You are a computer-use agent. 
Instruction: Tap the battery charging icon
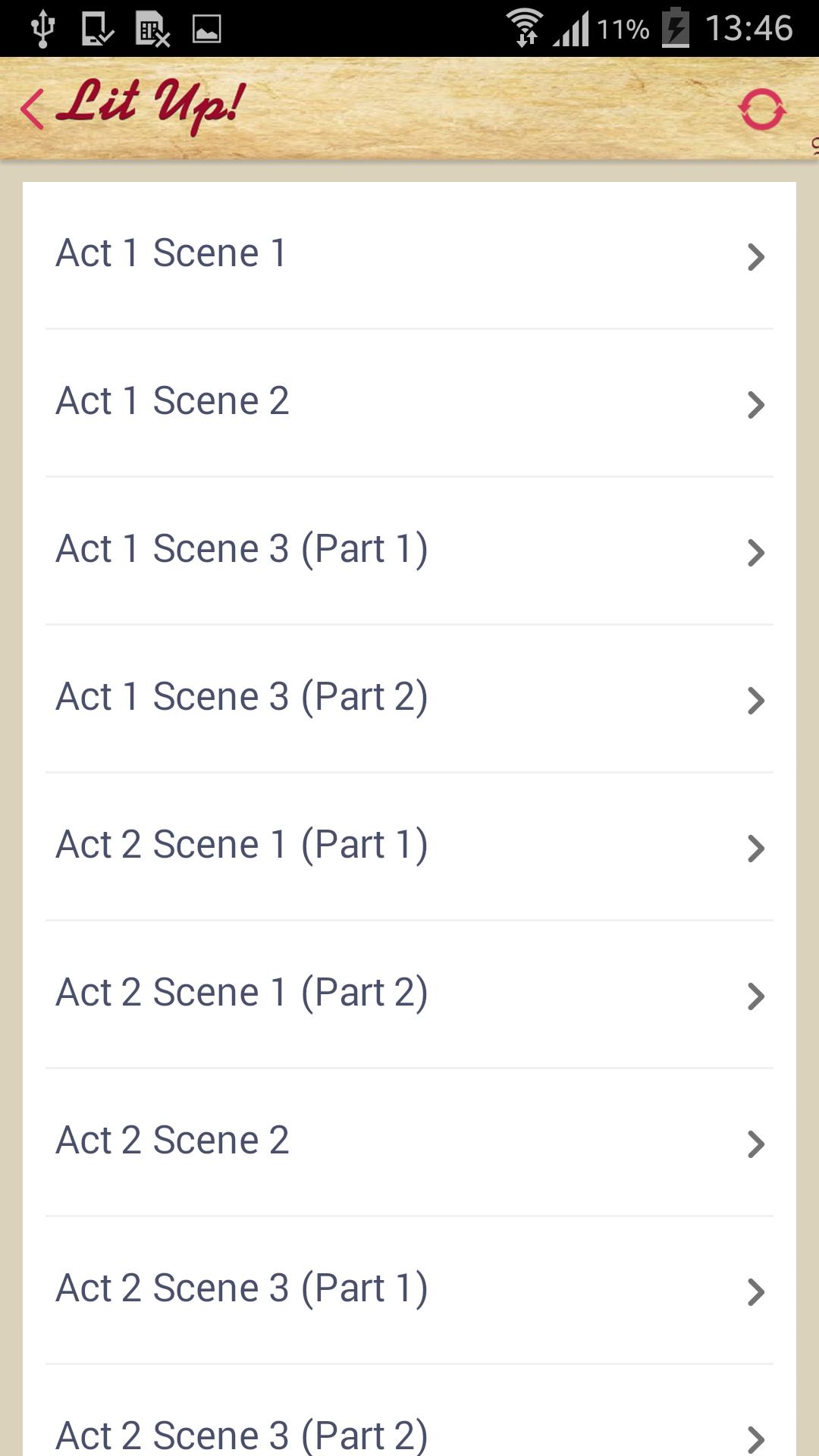click(675, 29)
